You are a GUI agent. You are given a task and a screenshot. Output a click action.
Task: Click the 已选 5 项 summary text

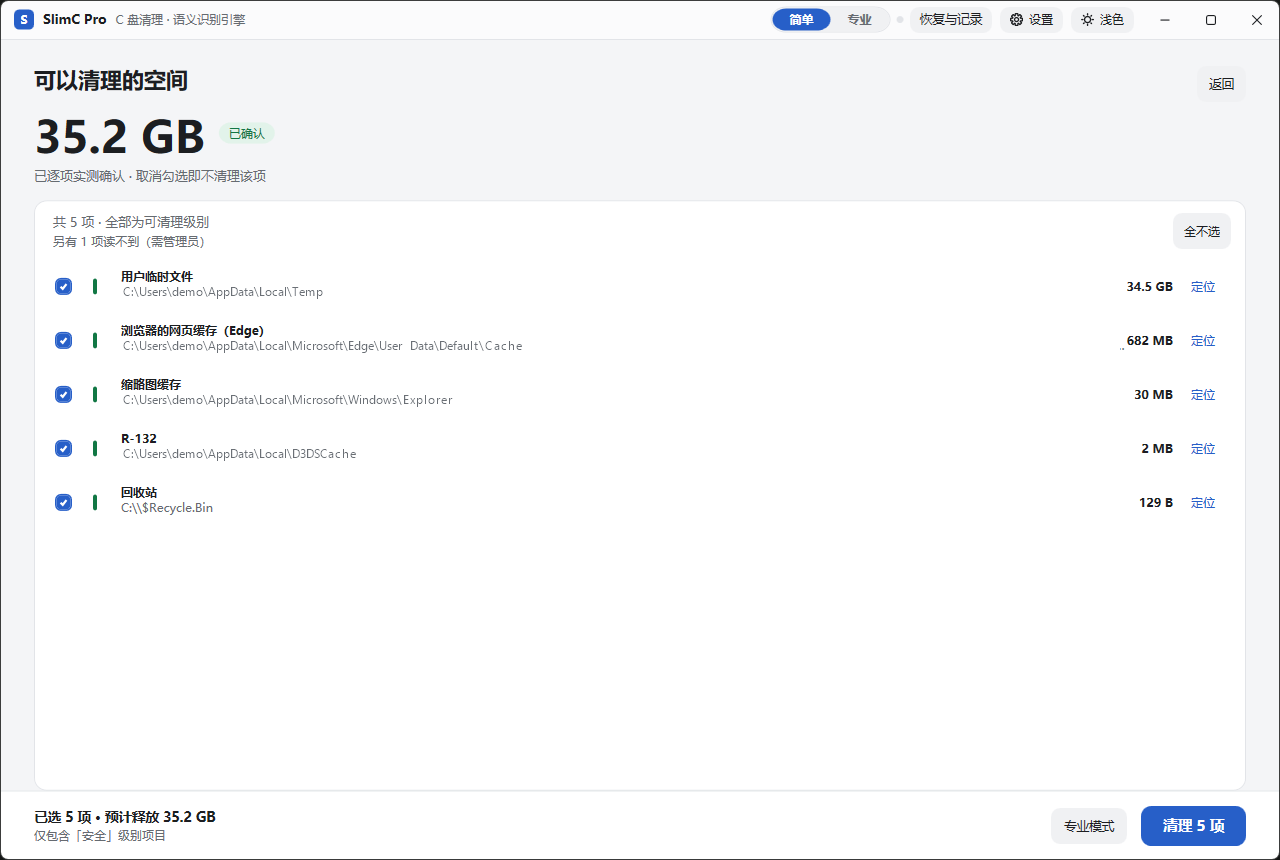(125, 817)
